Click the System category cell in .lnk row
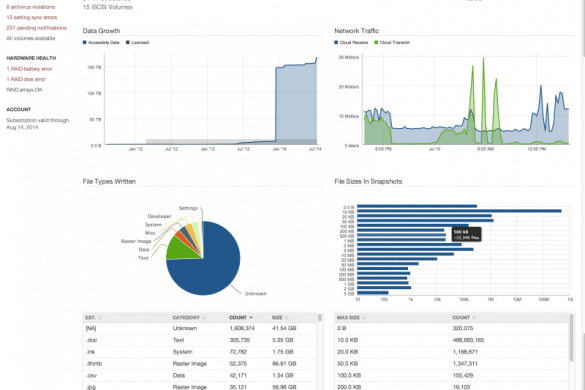585x390 pixels. [182, 352]
